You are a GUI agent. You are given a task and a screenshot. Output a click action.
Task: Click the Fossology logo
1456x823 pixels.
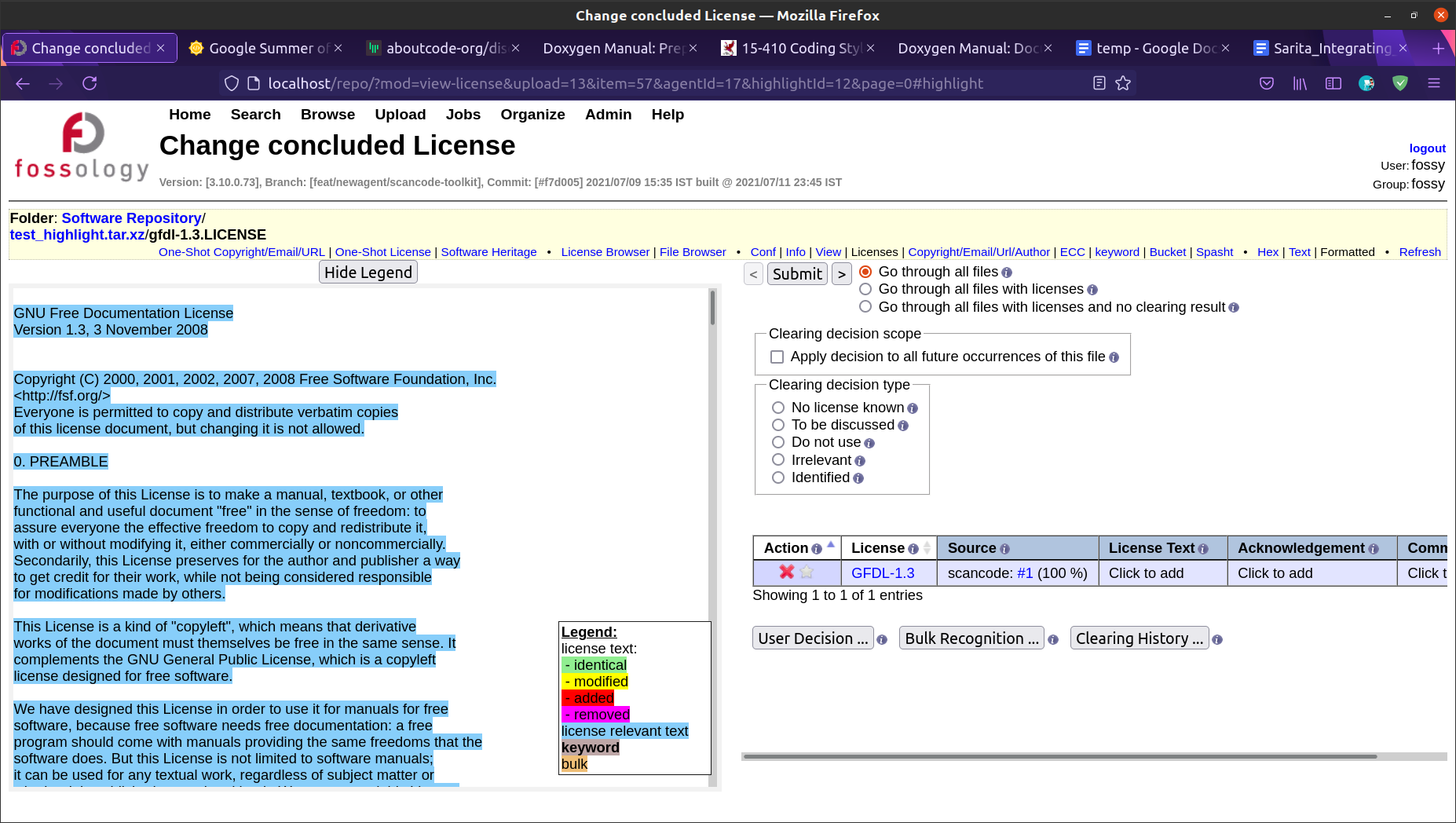82,147
